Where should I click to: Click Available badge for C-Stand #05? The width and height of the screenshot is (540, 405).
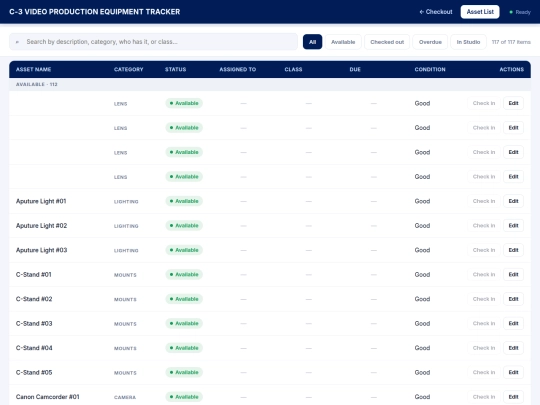(x=184, y=372)
